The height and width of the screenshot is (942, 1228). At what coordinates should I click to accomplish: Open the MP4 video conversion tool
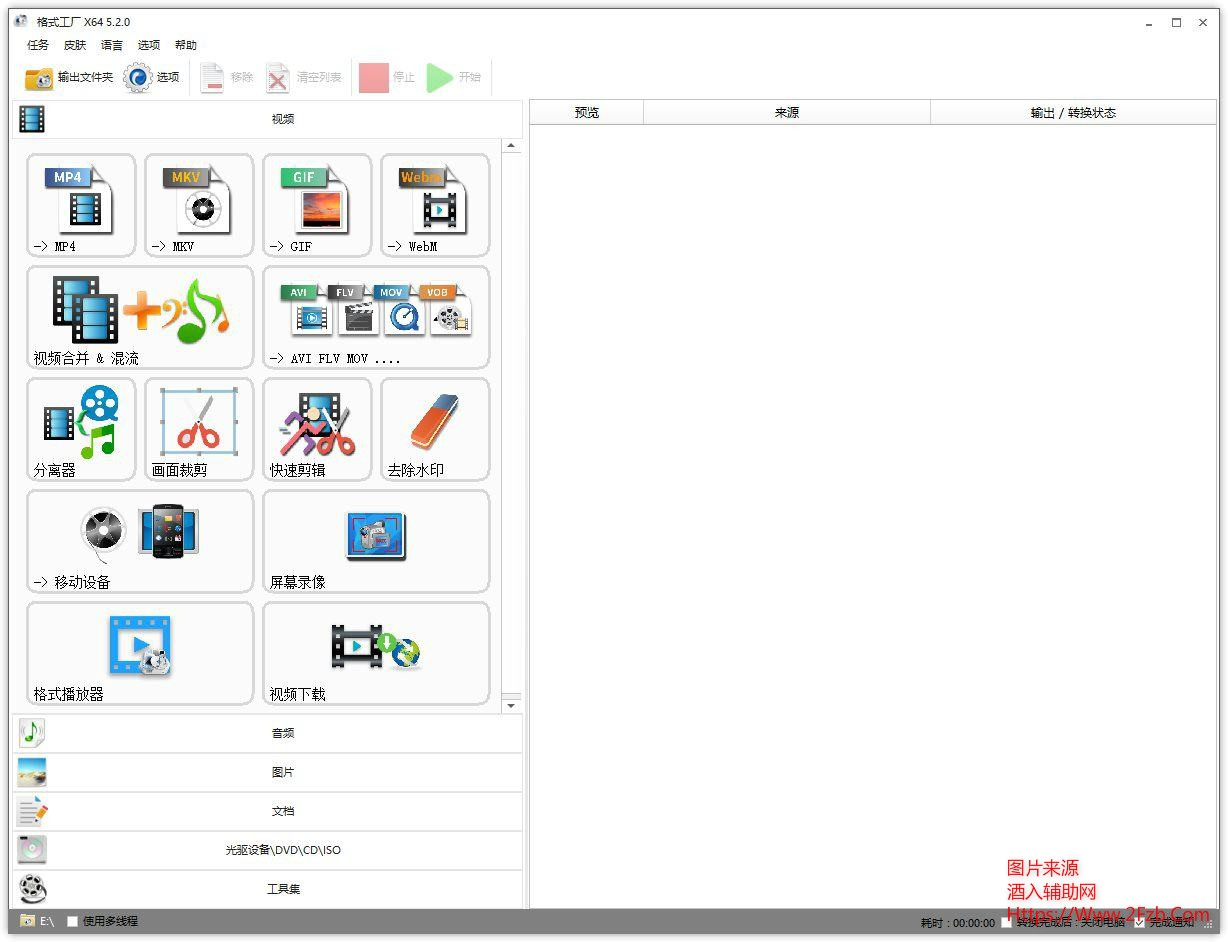(80, 205)
